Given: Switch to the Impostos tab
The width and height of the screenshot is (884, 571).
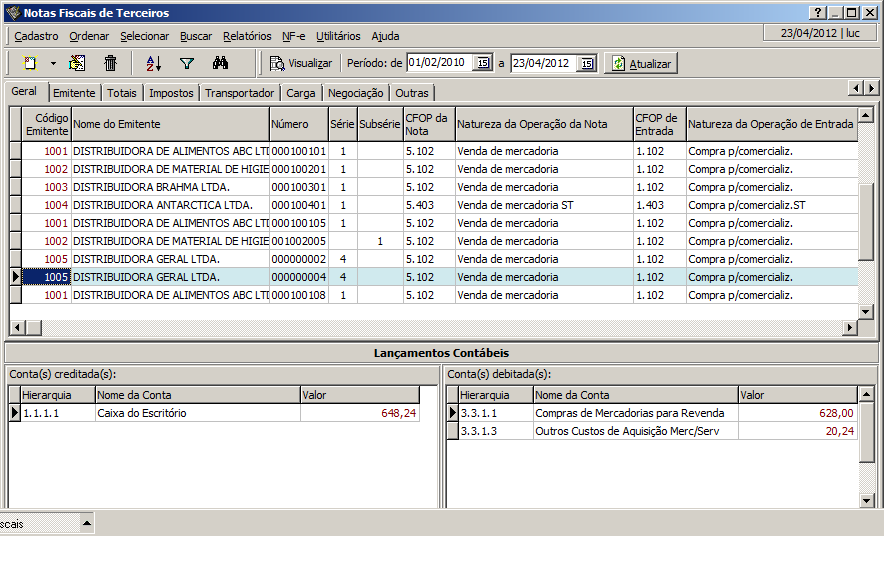Looking at the screenshot, I should click(171, 93).
